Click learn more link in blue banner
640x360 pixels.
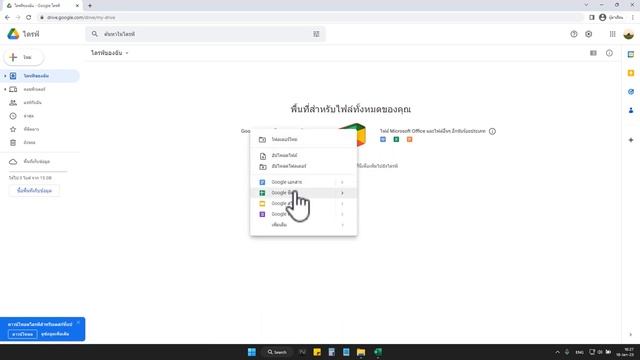55,334
